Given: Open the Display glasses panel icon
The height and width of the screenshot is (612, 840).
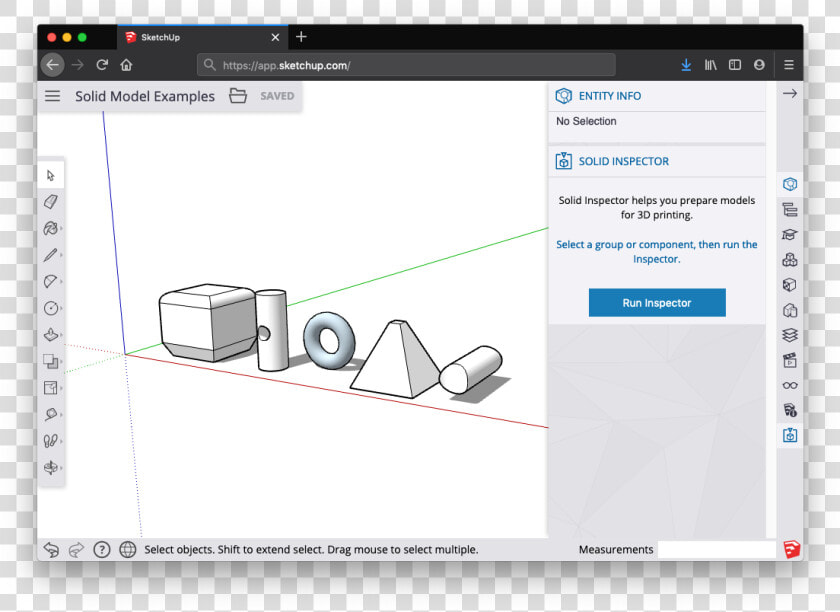Looking at the screenshot, I should 790,385.
